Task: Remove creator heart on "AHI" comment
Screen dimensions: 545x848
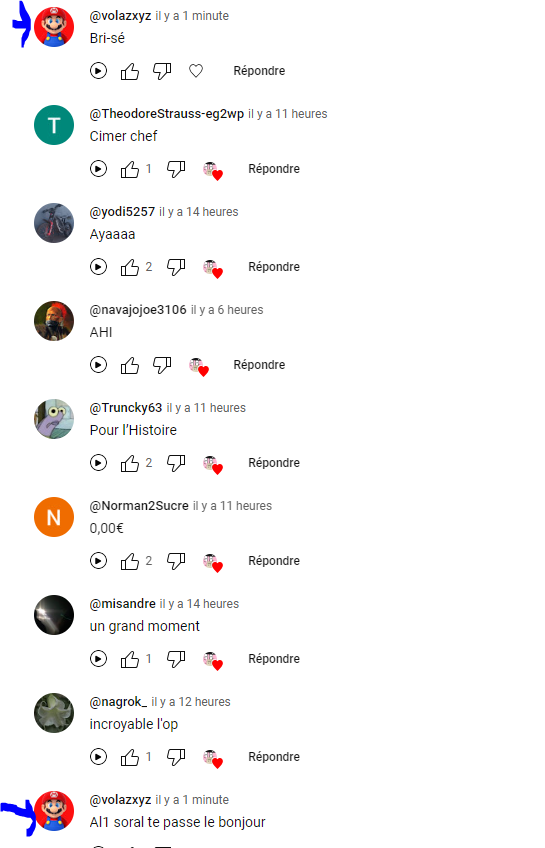Action: (x=199, y=367)
